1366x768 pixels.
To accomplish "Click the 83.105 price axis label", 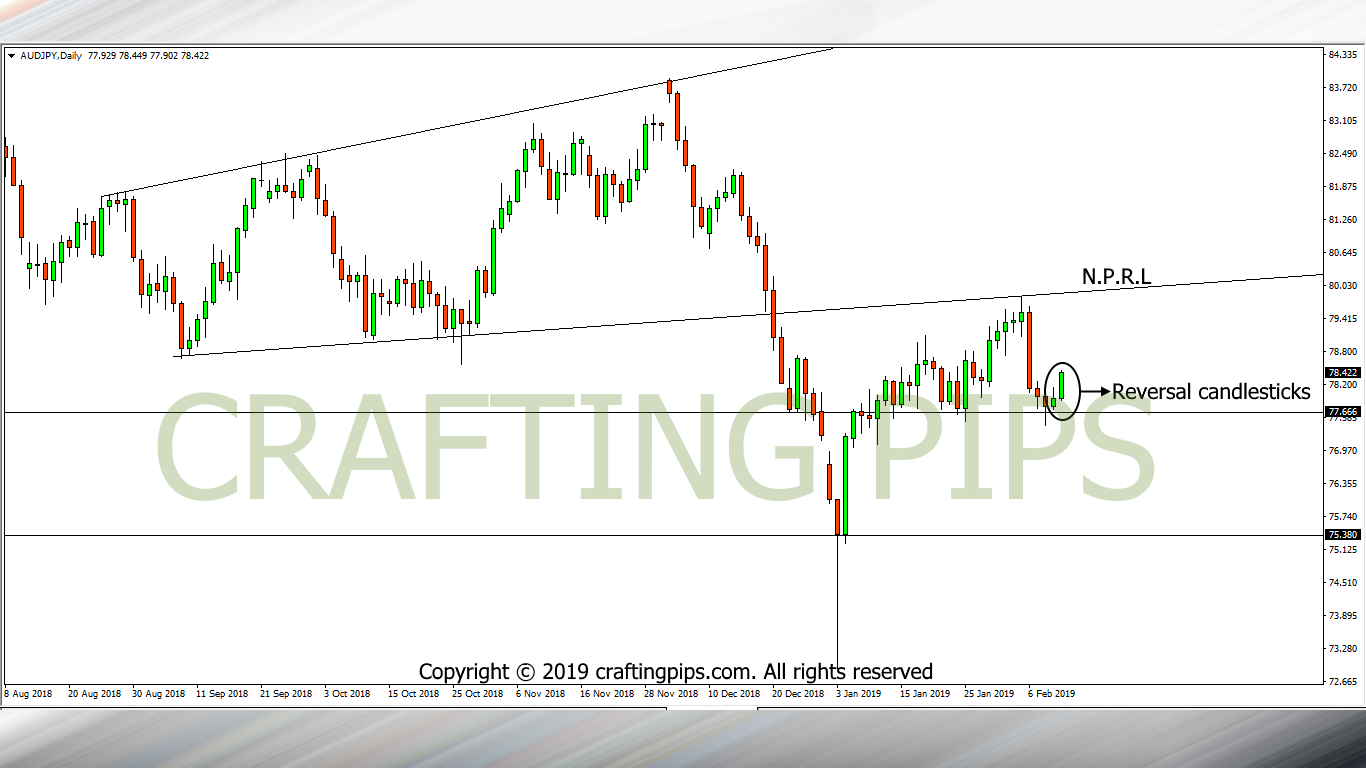I will coord(1342,121).
